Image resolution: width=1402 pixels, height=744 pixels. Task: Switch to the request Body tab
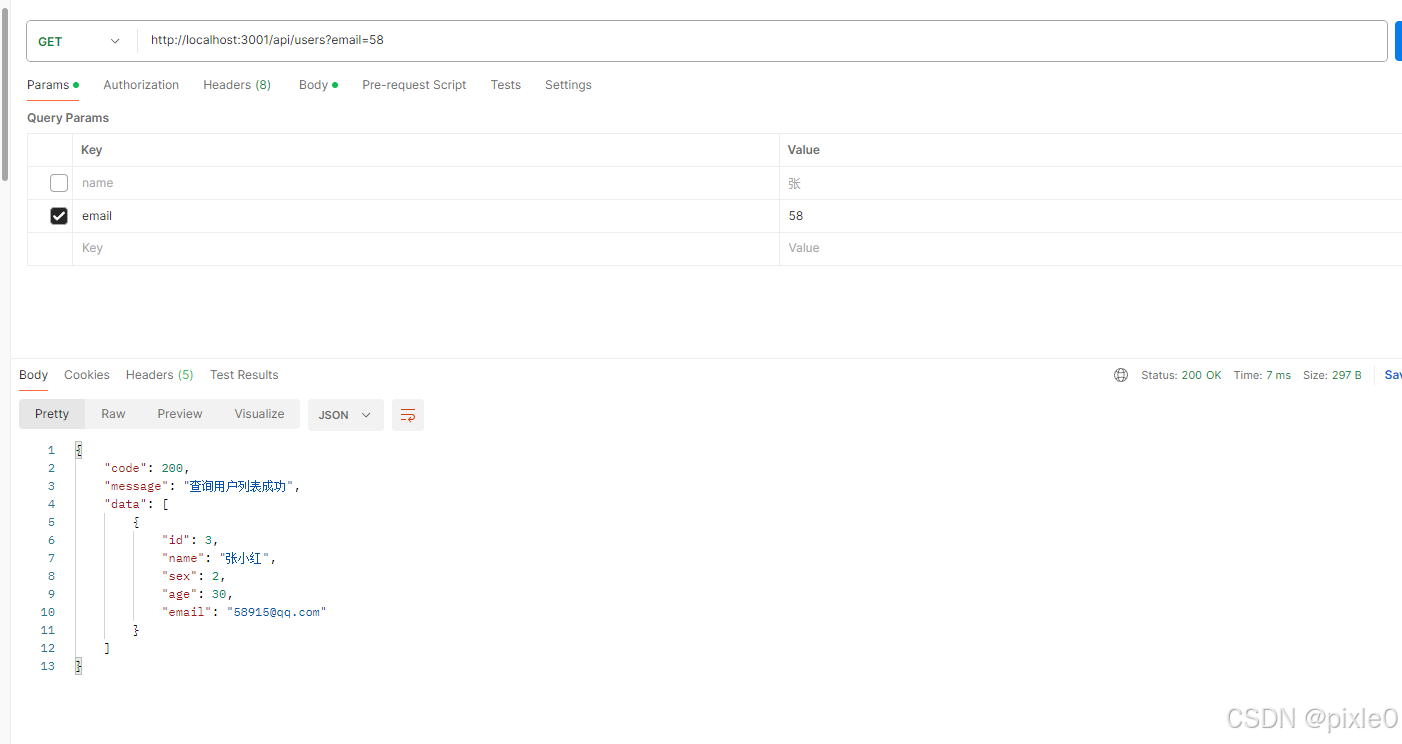[318, 85]
